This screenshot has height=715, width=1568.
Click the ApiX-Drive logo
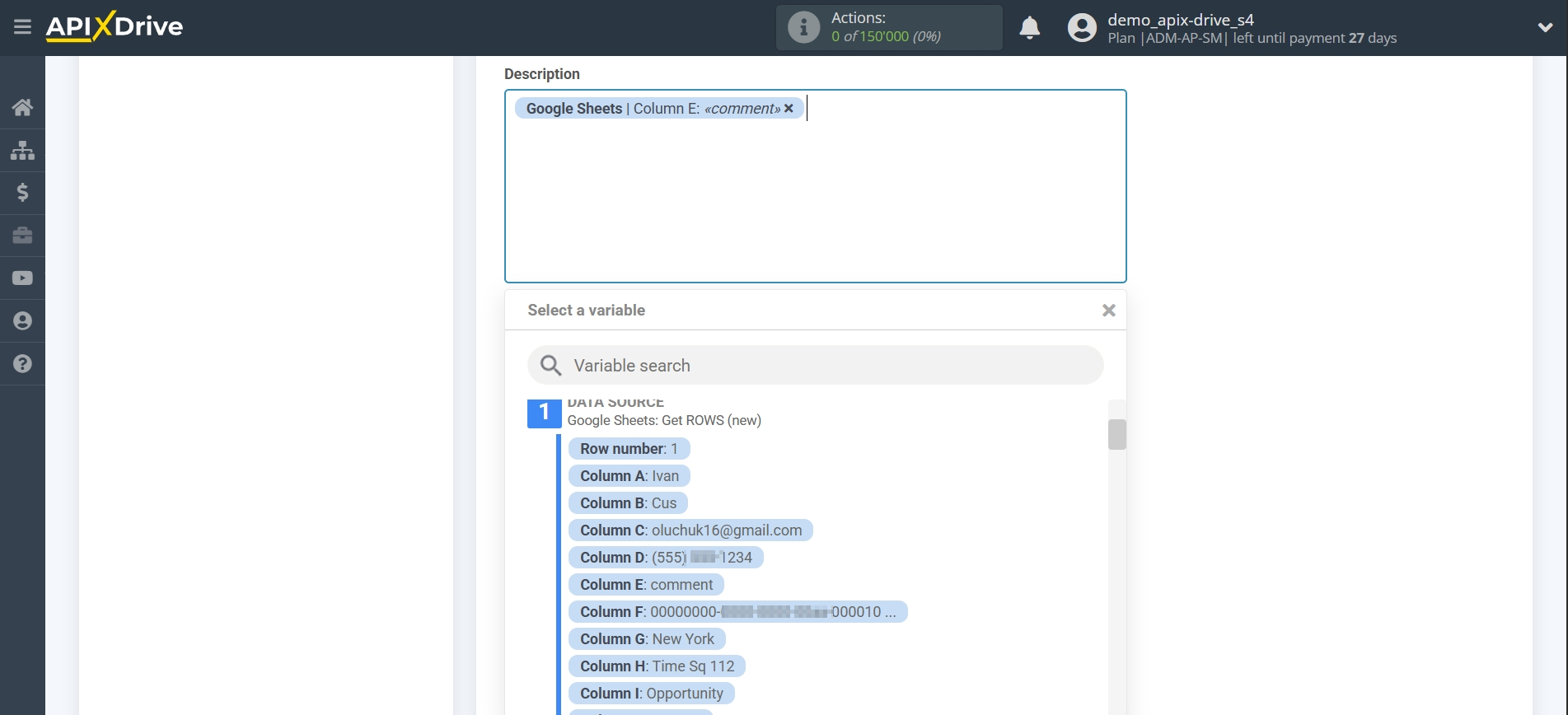[115, 26]
